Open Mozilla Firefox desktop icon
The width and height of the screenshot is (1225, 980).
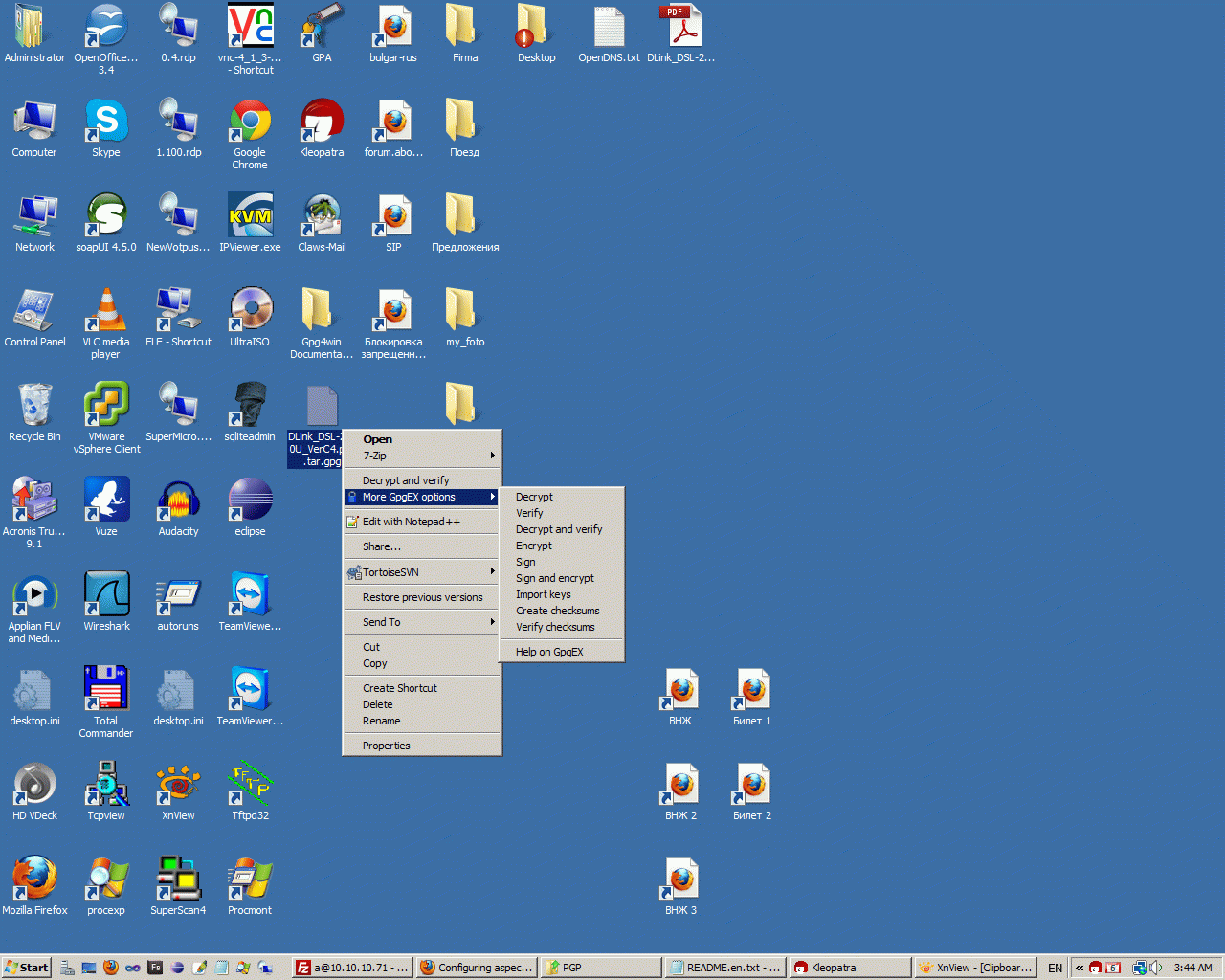coord(34,886)
